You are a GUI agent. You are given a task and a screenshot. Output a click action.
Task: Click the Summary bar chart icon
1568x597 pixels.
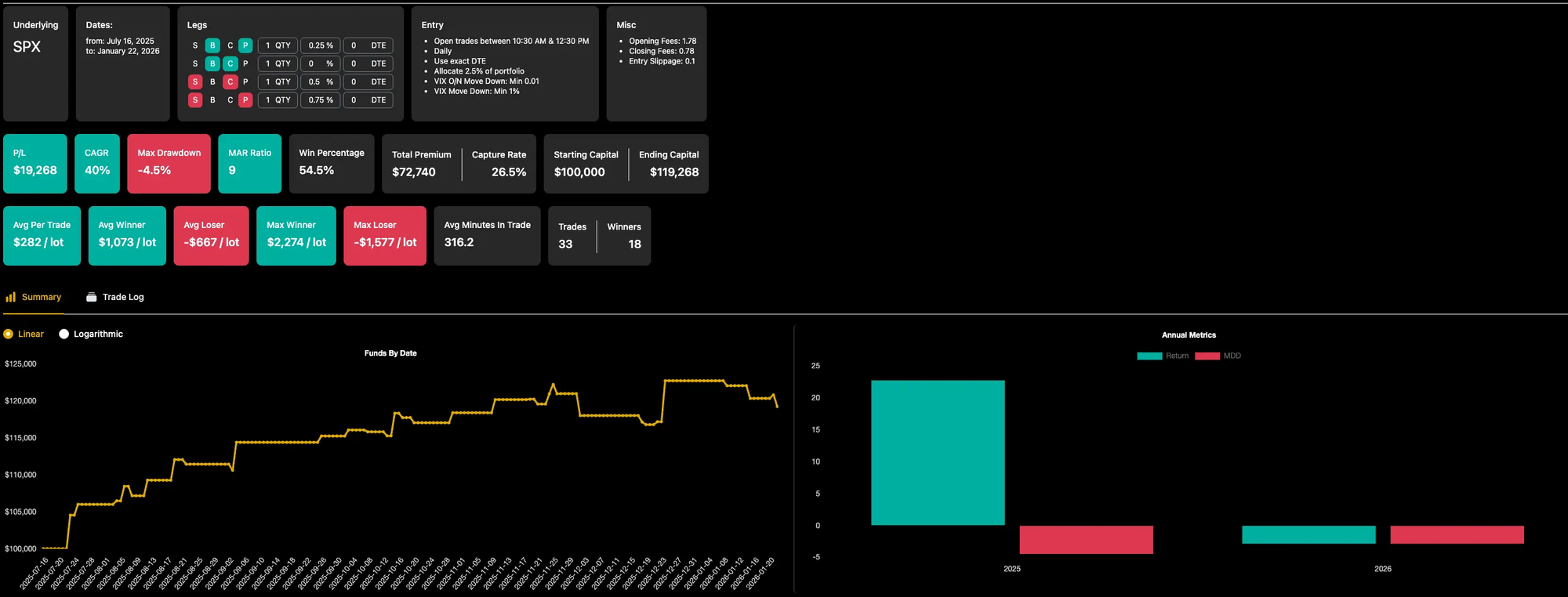pyautogui.click(x=10, y=297)
